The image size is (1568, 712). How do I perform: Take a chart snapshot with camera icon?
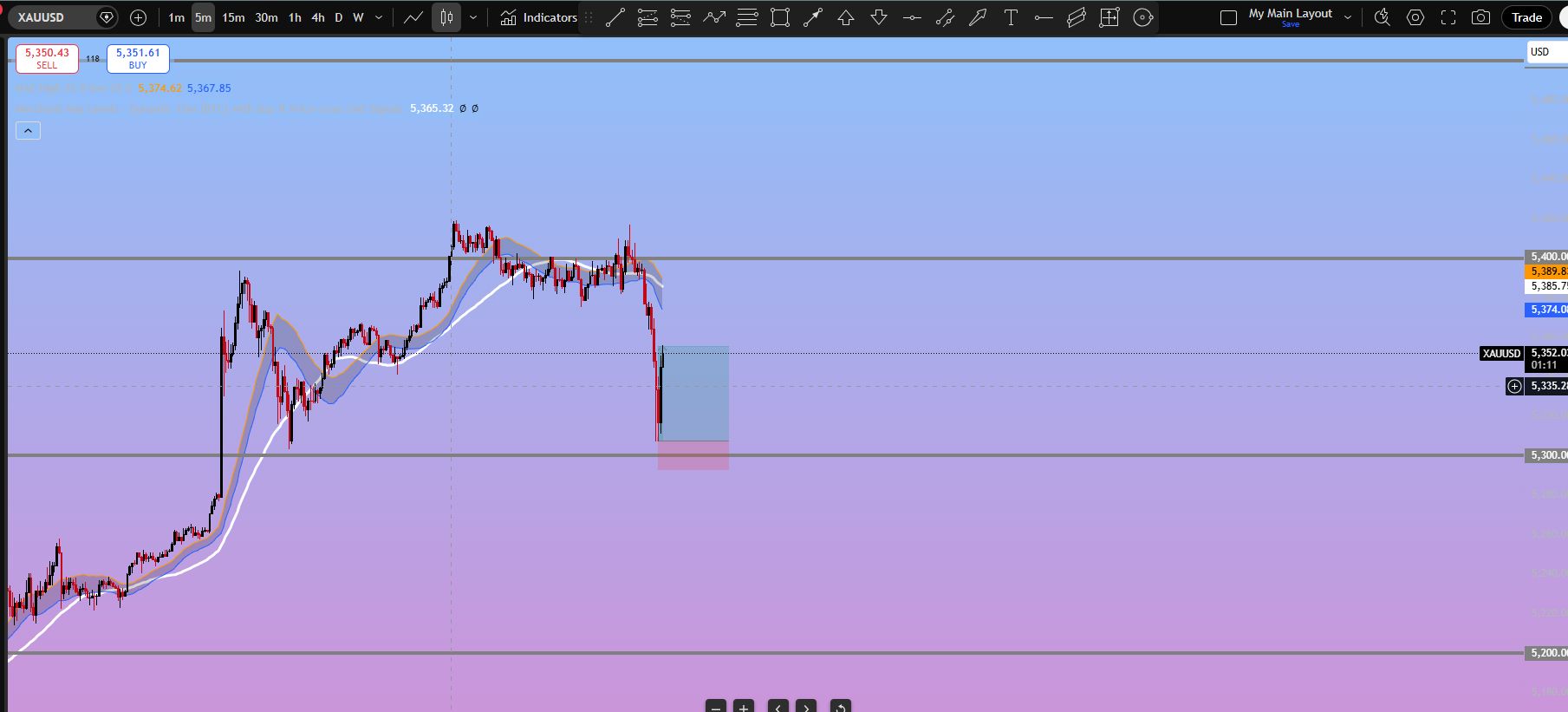pos(1481,17)
